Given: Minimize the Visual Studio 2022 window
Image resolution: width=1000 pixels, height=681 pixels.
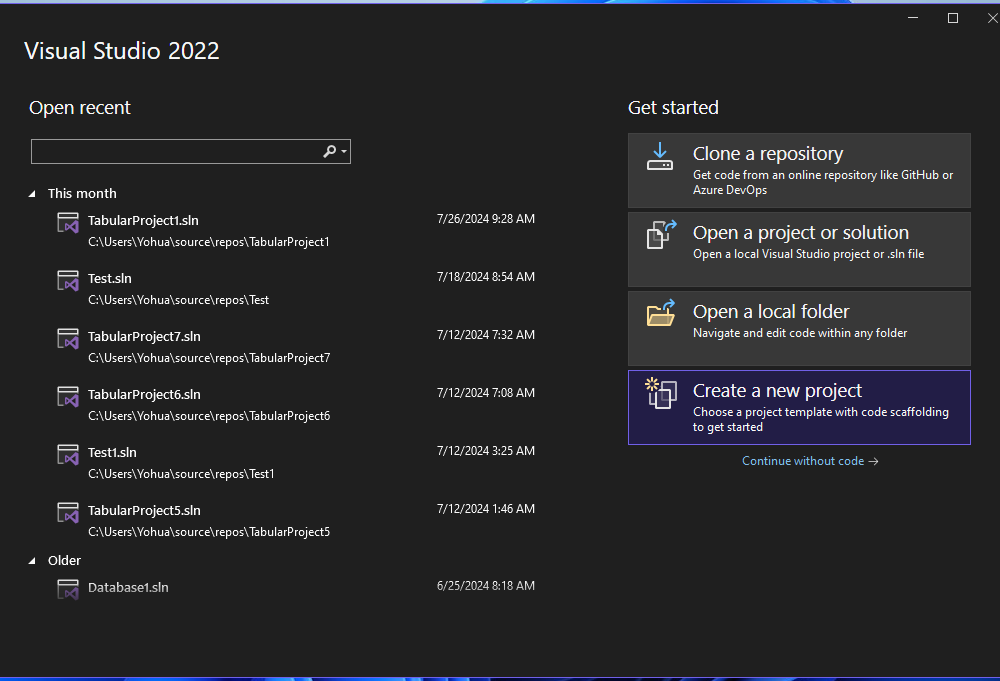Looking at the screenshot, I should click(x=913, y=18).
